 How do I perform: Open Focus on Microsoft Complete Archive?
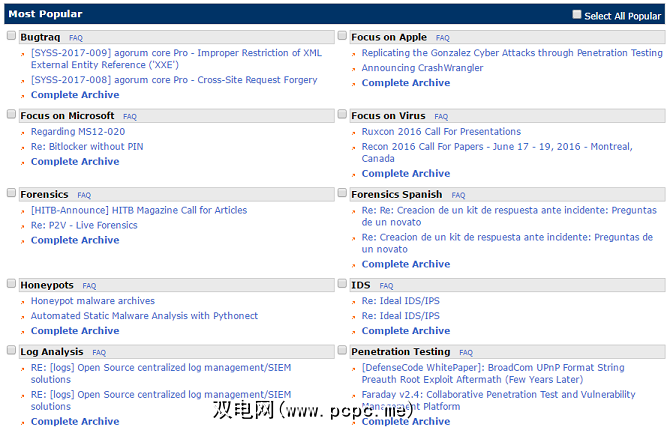click(x=75, y=162)
